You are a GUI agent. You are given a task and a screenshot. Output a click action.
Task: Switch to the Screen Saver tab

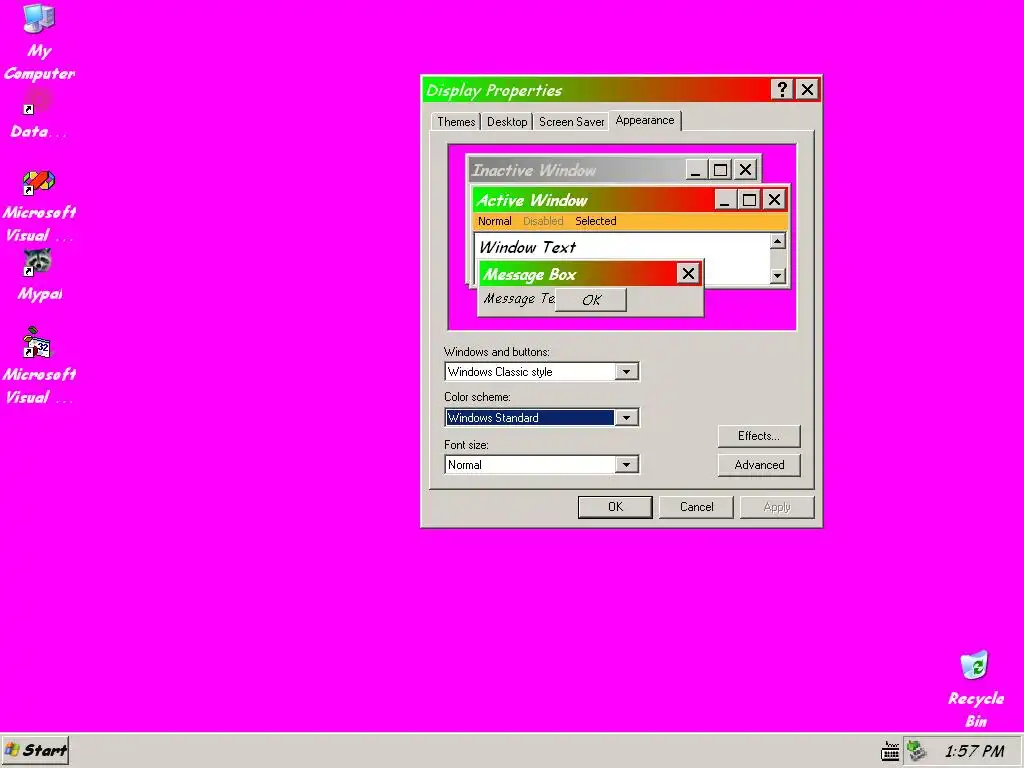(x=571, y=121)
